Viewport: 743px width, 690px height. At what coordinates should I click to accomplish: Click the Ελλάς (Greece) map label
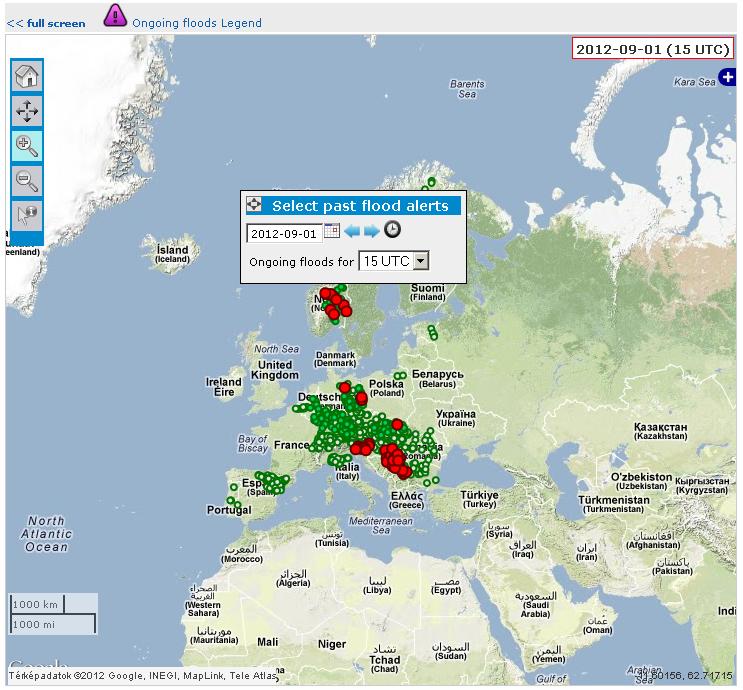pyautogui.click(x=407, y=500)
